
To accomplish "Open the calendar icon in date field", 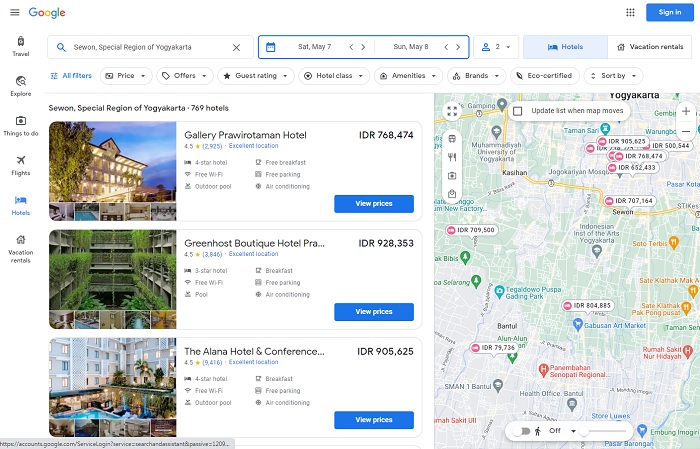I will pos(271,47).
